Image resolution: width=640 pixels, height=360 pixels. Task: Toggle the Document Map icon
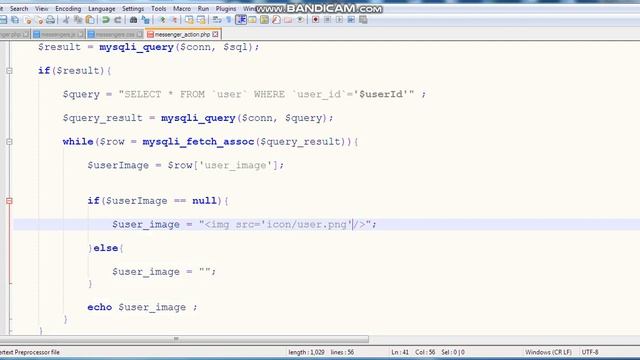264,20
